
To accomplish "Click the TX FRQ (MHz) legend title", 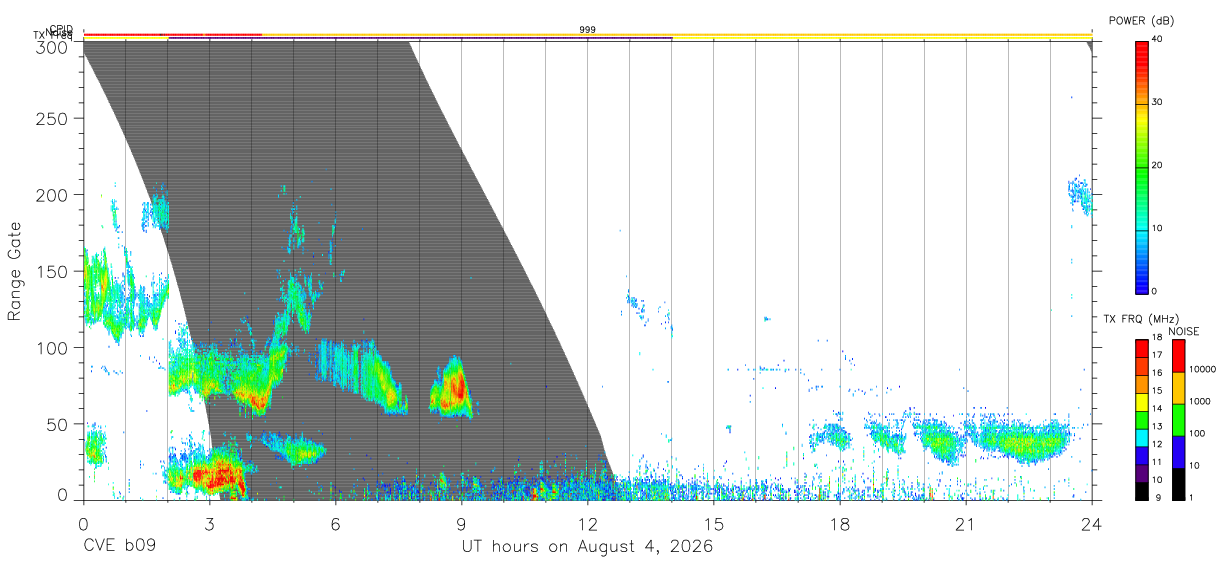I will coord(1142,319).
